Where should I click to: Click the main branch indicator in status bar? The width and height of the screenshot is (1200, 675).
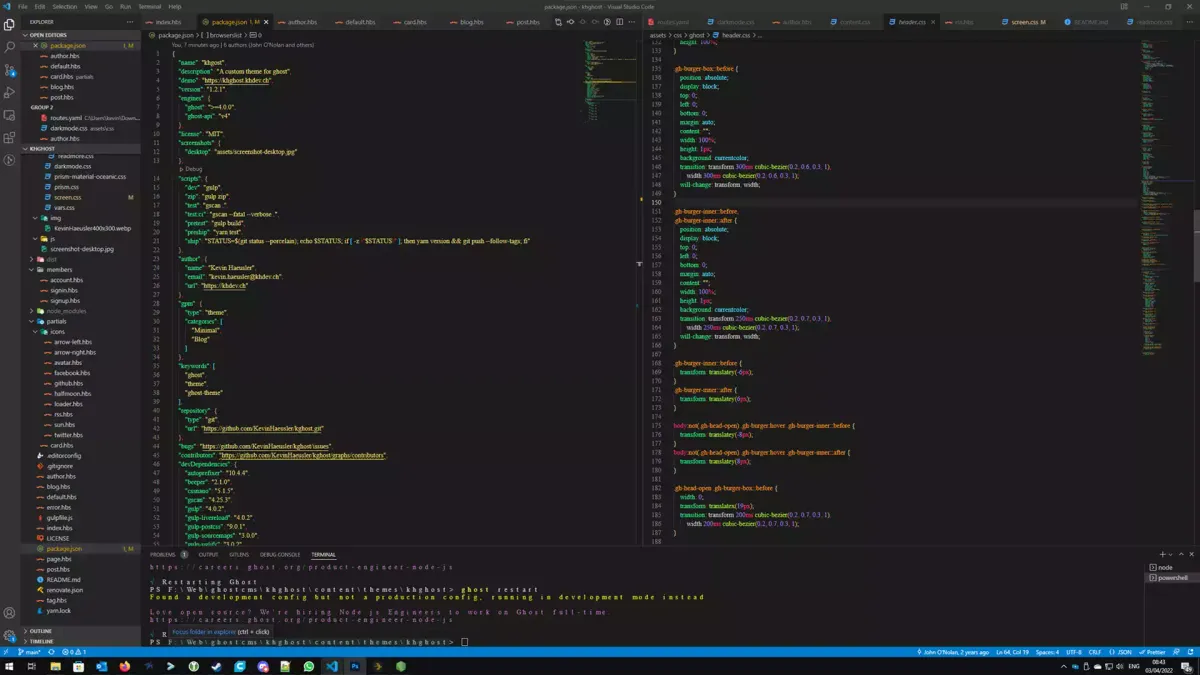click(29, 652)
